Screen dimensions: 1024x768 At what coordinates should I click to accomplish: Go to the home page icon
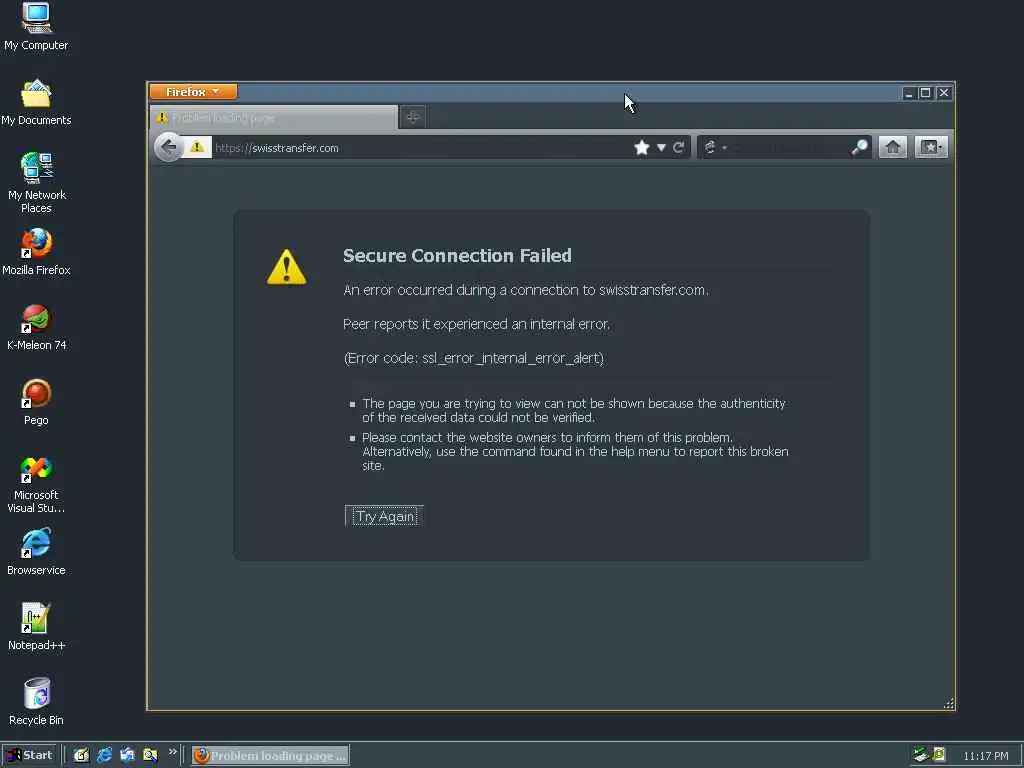point(893,147)
